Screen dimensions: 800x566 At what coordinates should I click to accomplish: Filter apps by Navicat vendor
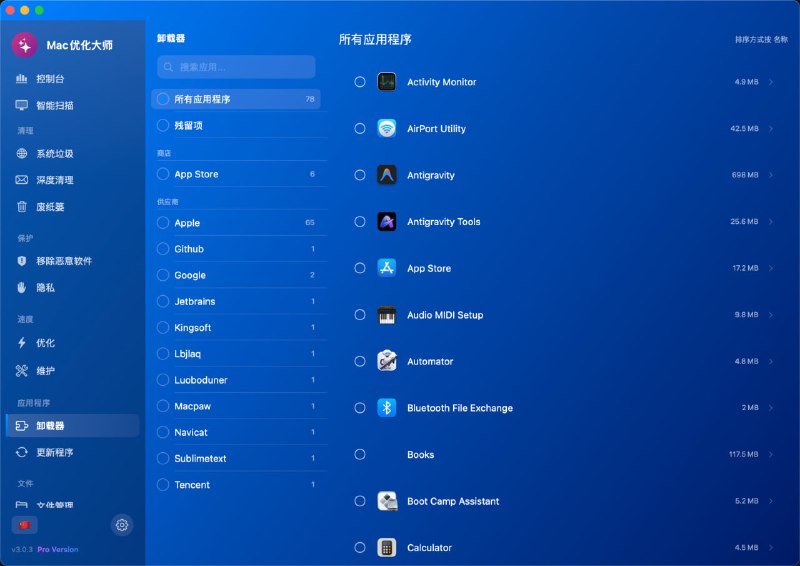pos(236,432)
